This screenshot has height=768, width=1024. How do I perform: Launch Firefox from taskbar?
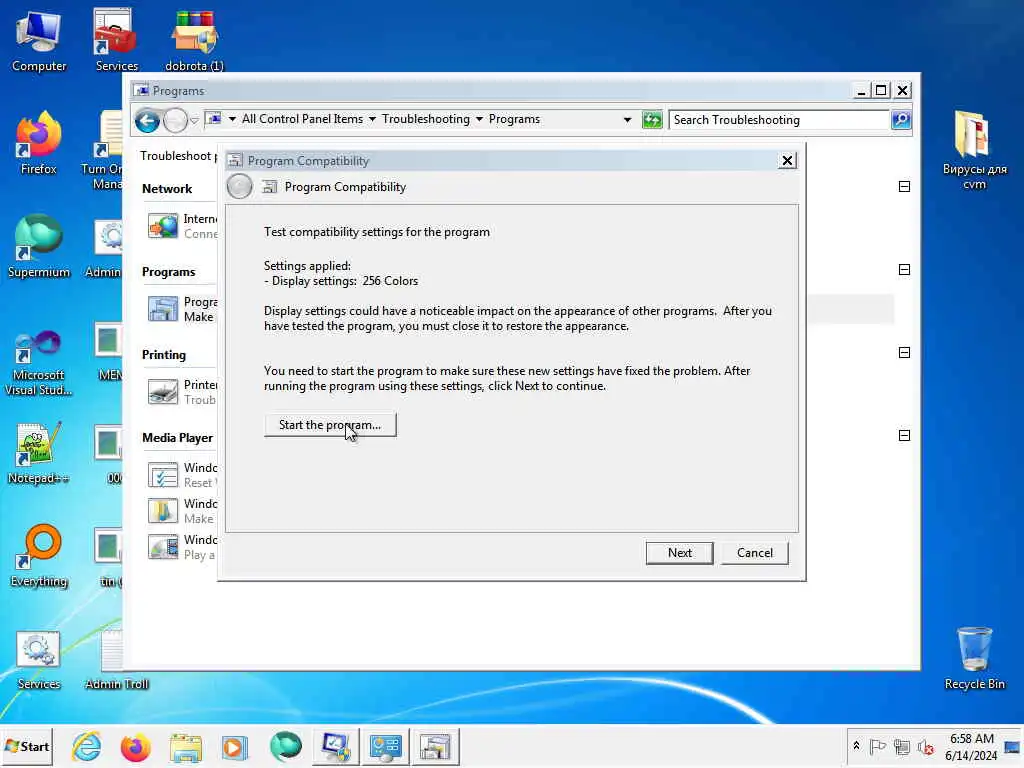point(136,746)
